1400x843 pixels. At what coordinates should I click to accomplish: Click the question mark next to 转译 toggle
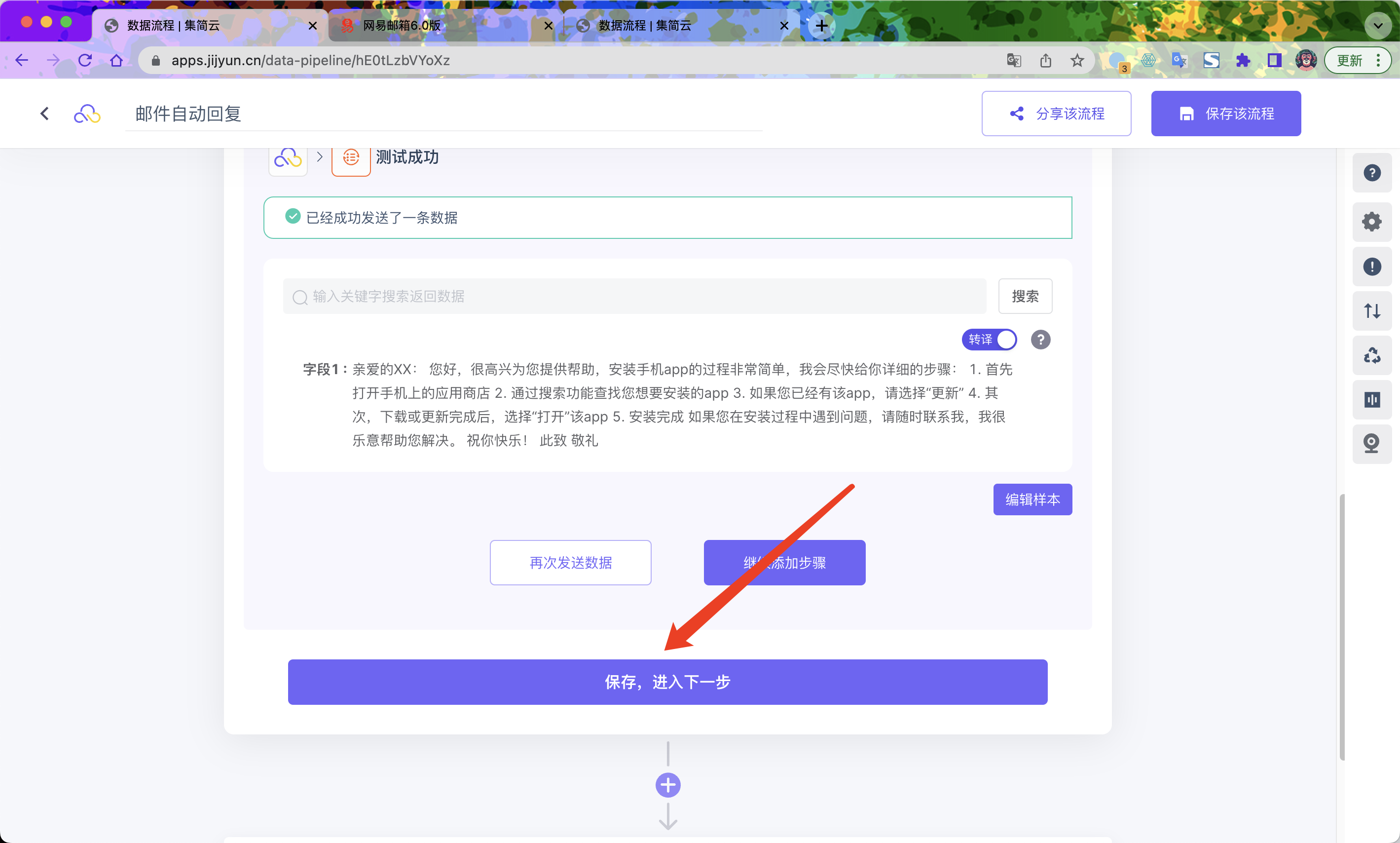1040,340
